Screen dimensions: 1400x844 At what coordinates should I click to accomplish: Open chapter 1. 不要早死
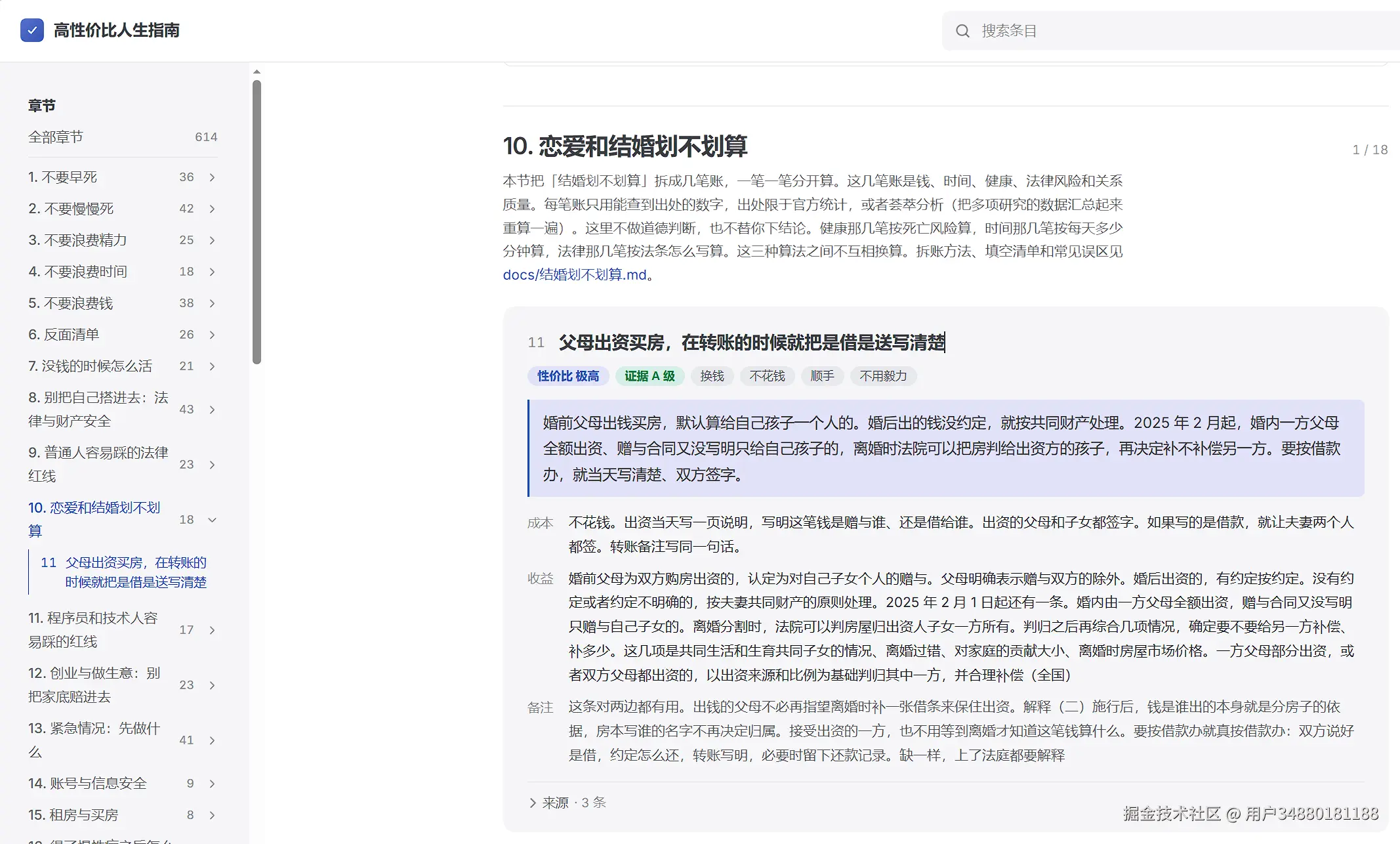click(x=63, y=177)
